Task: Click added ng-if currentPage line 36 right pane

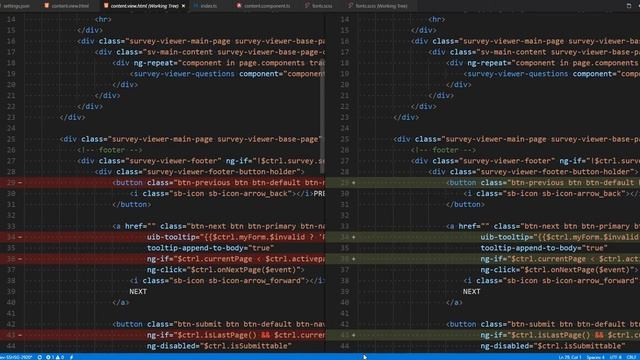Action: click(x=483, y=259)
